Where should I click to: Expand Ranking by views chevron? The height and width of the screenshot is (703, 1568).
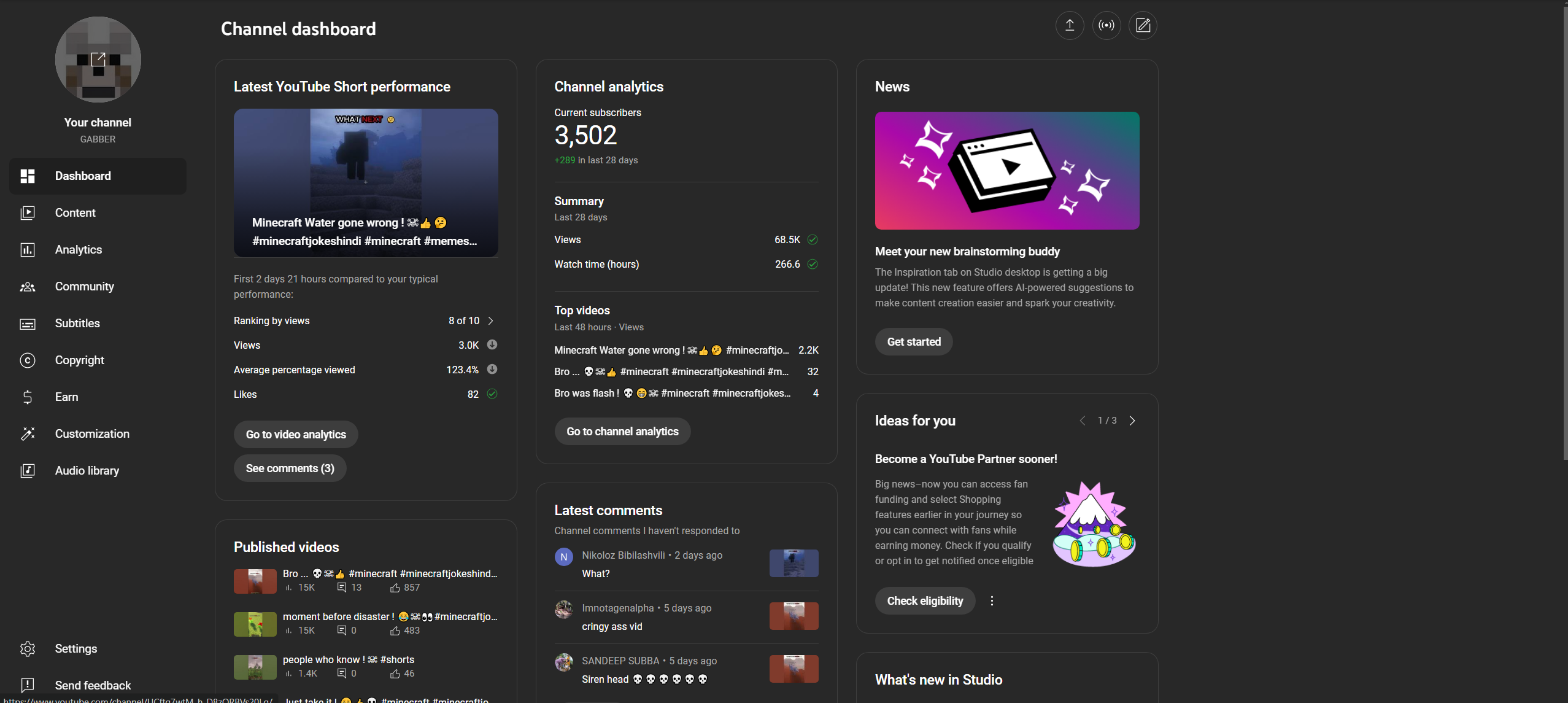tap(491, 320)
